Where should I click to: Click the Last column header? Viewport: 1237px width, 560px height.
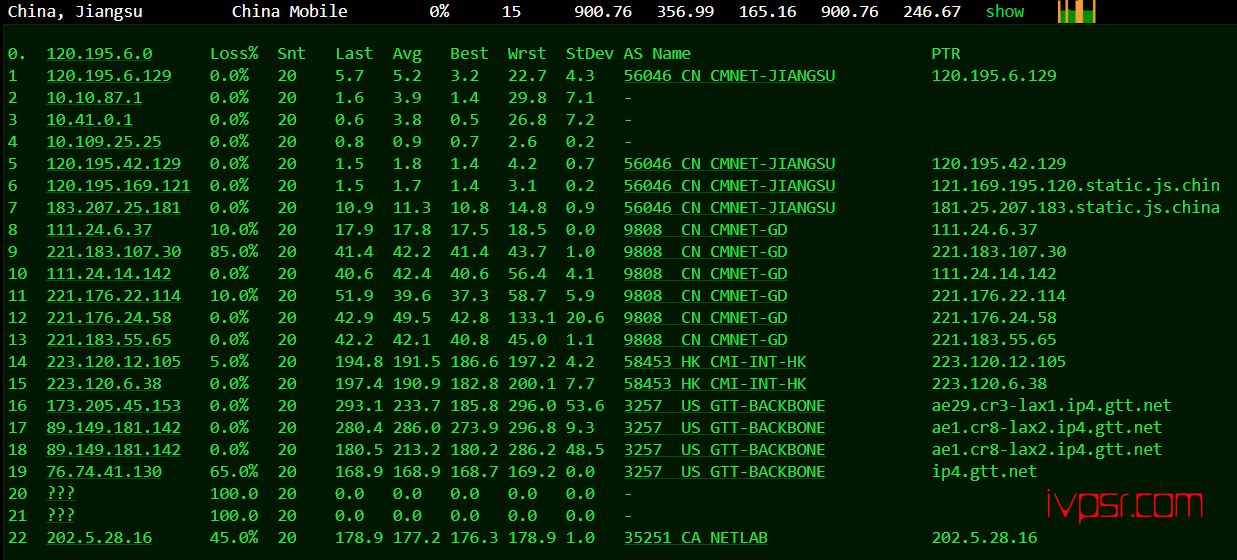point(354,54)
